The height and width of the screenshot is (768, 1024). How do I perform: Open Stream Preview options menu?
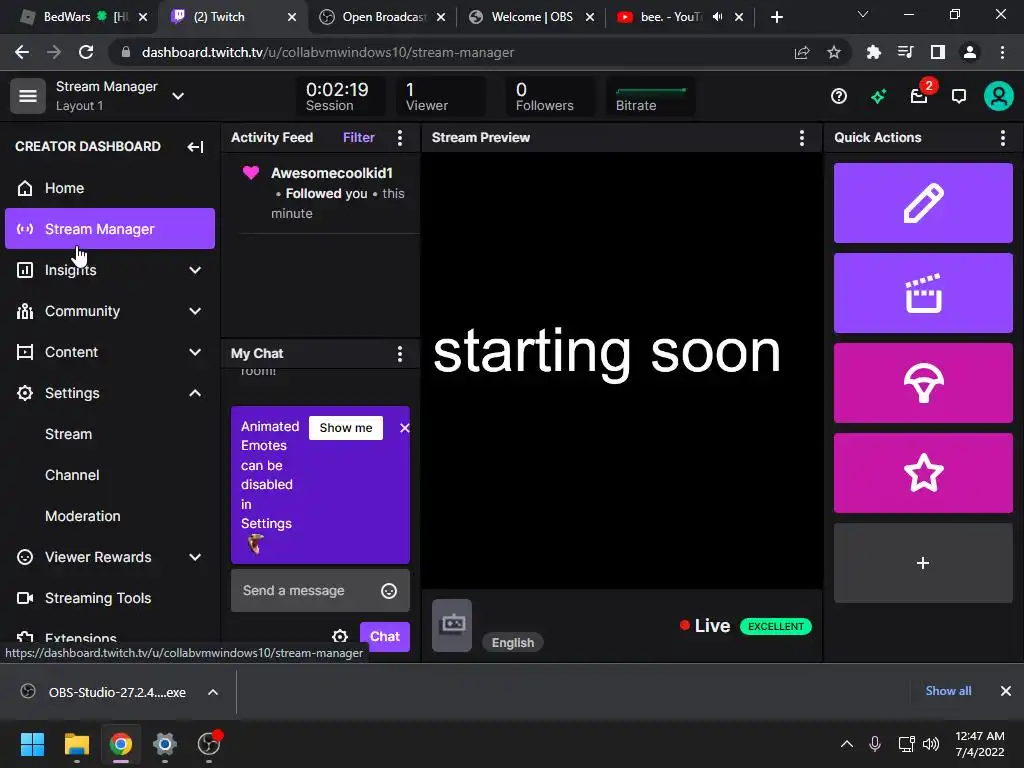tap(801, 137)
